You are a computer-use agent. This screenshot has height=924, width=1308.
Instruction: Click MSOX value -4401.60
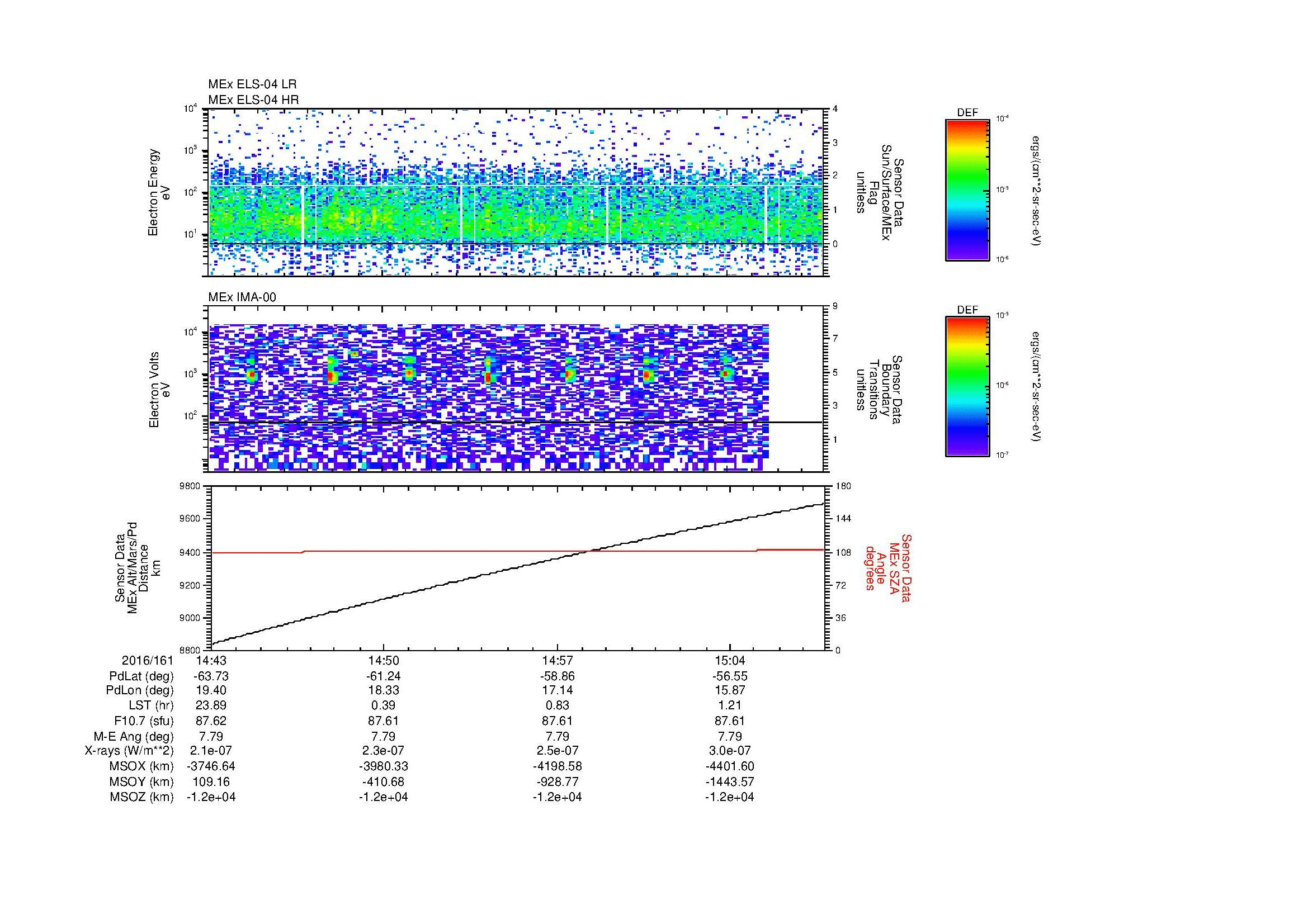730,766
